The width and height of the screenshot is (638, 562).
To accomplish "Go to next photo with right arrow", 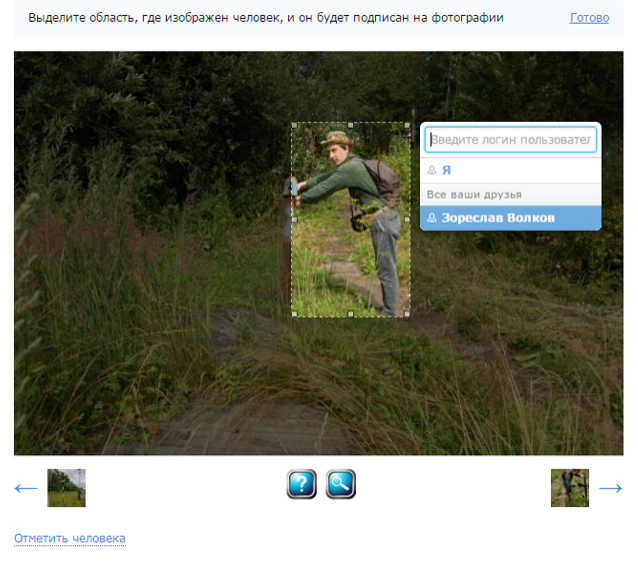I will pyautogui.click(x=610, y=488).
